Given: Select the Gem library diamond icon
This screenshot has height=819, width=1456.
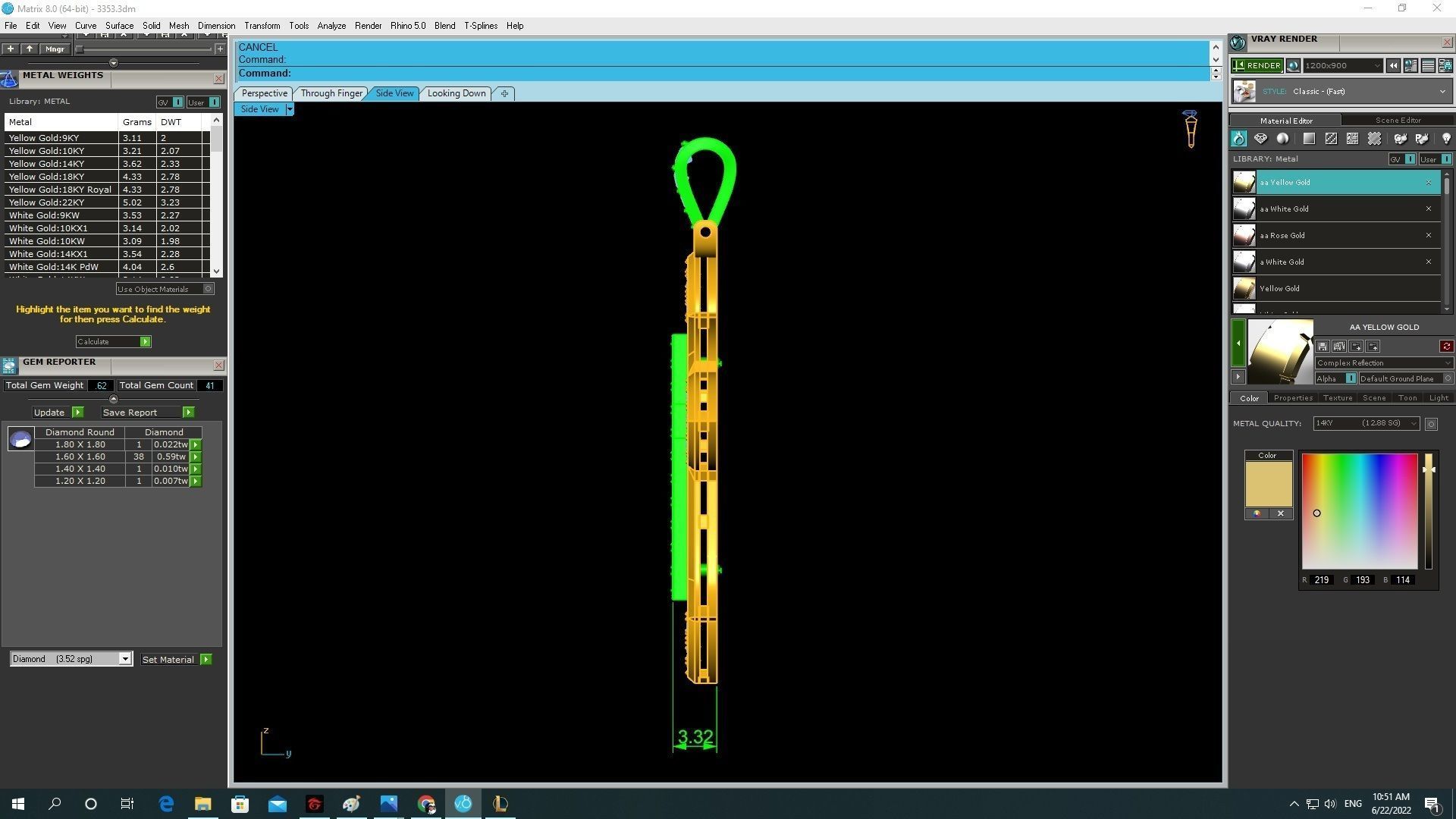Looking at the screenshot, I should 1260,139.
